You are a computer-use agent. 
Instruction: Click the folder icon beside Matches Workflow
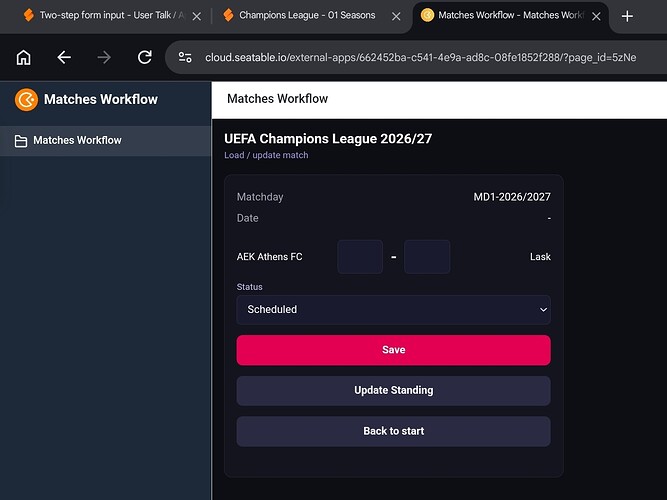point(21,141)
